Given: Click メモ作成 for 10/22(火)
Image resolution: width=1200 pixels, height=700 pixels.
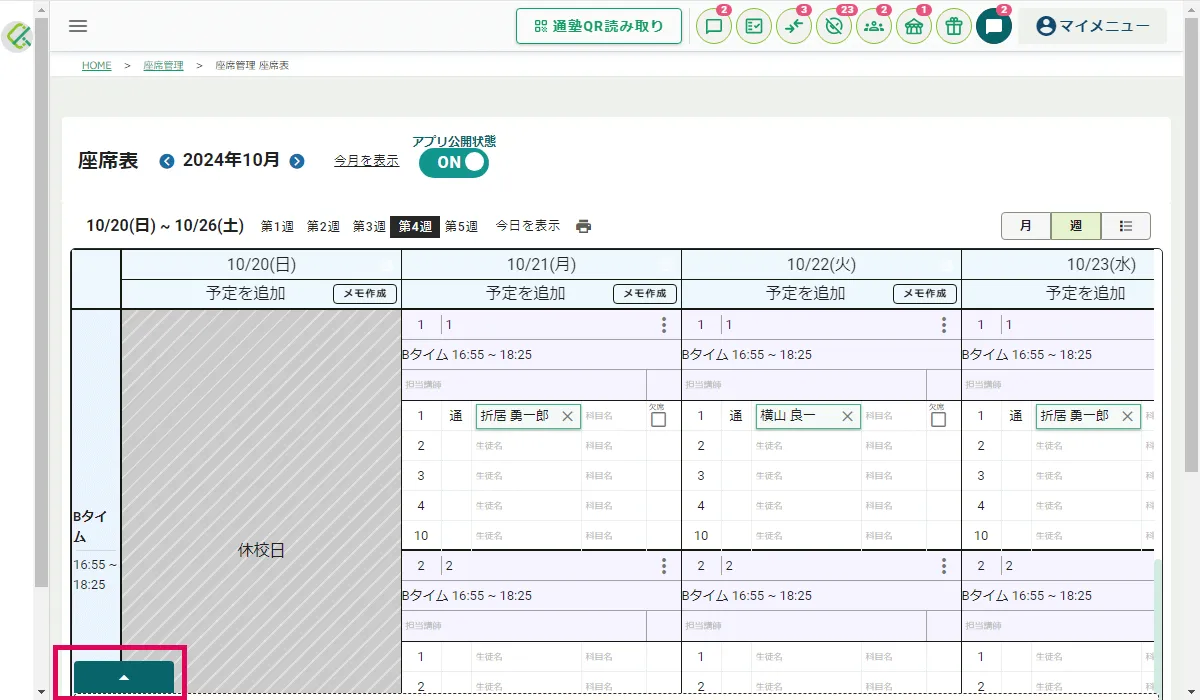Looking at the screenshot, I should tap(925, 294).
